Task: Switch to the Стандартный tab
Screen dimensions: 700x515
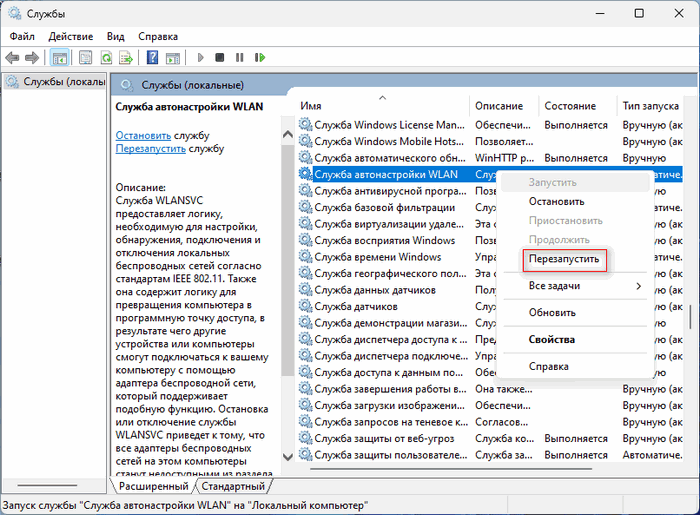Action: 232,486
